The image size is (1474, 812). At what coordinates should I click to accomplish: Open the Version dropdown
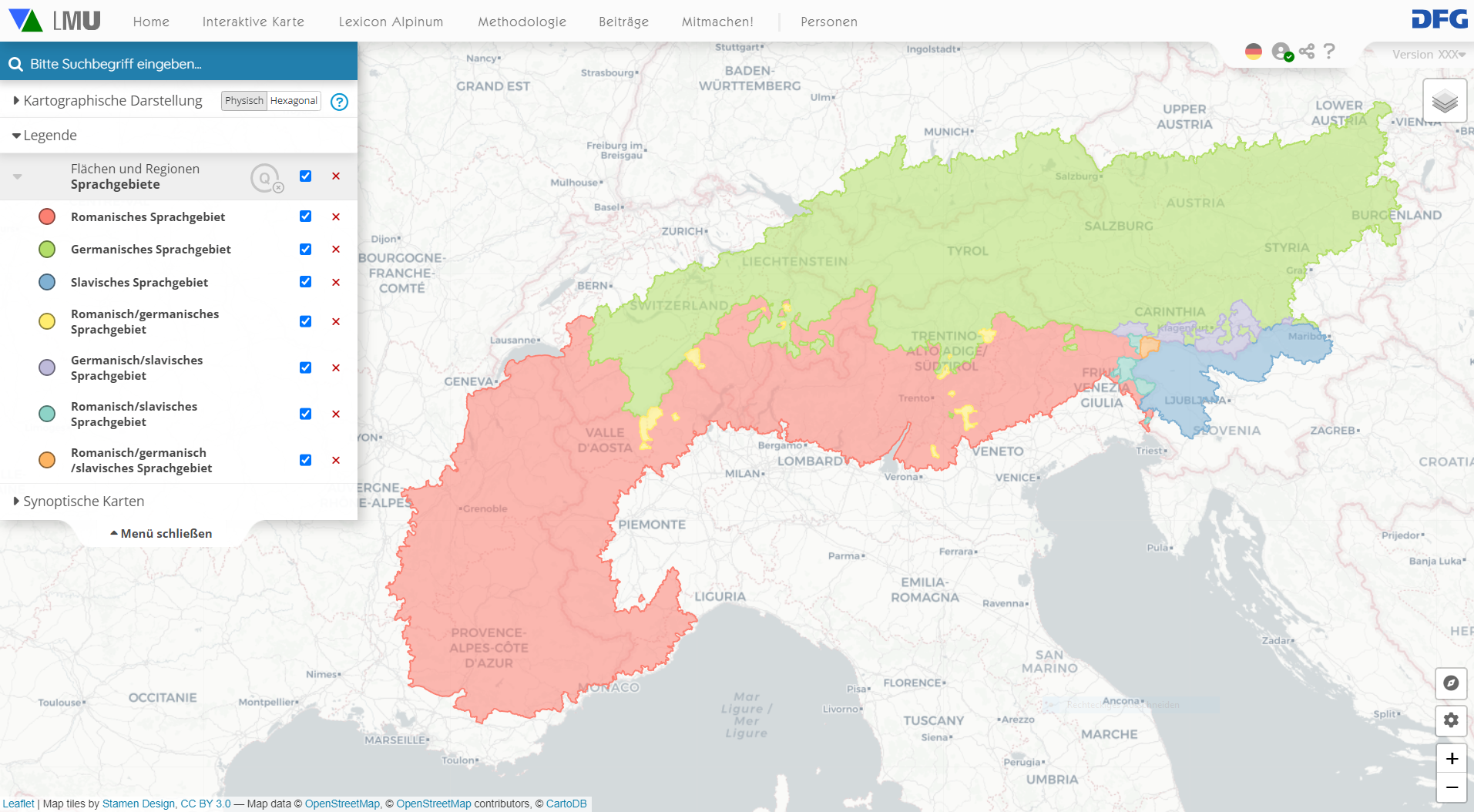(1428, 55)
